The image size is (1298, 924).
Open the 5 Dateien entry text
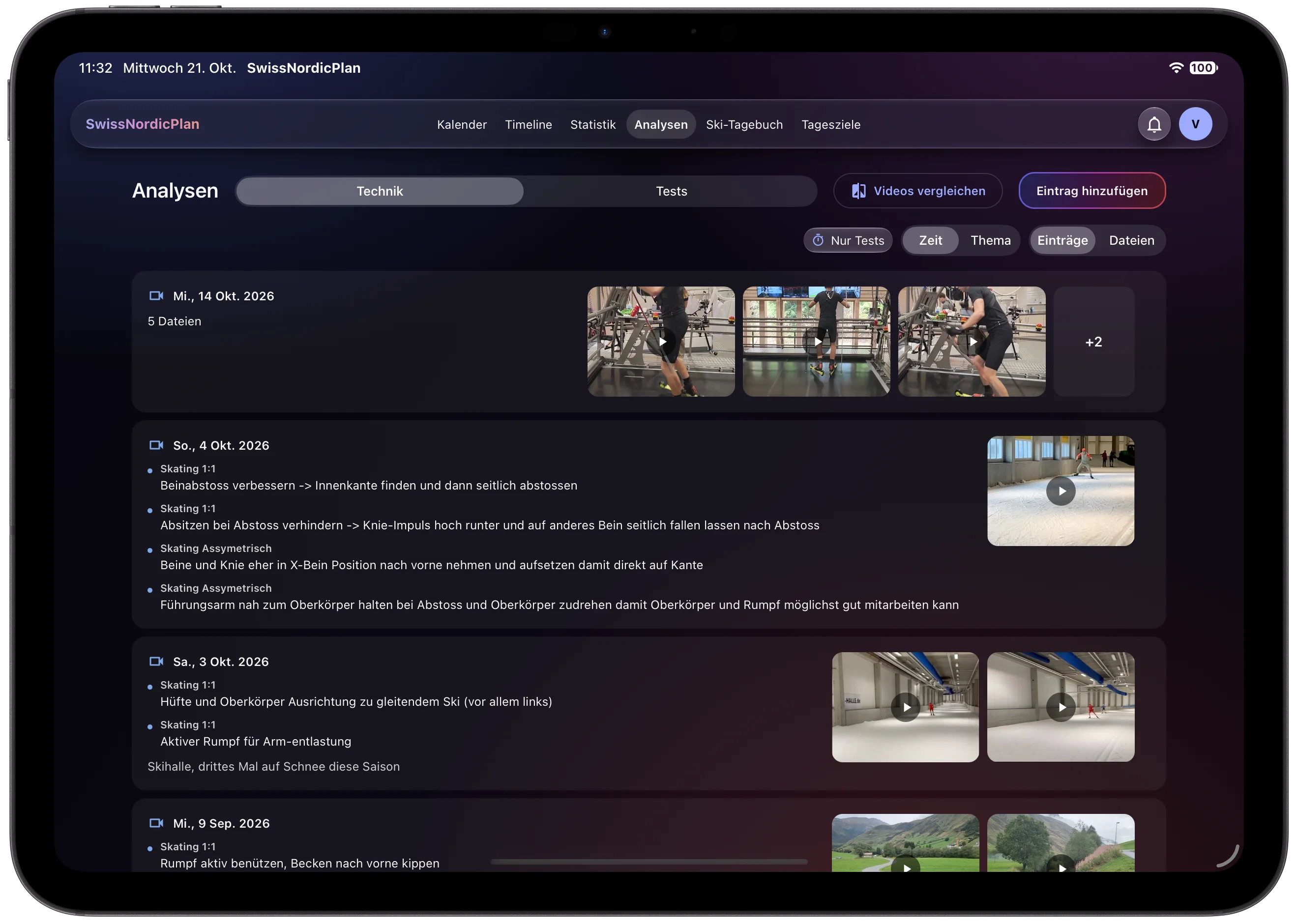[x=174, y=321]
